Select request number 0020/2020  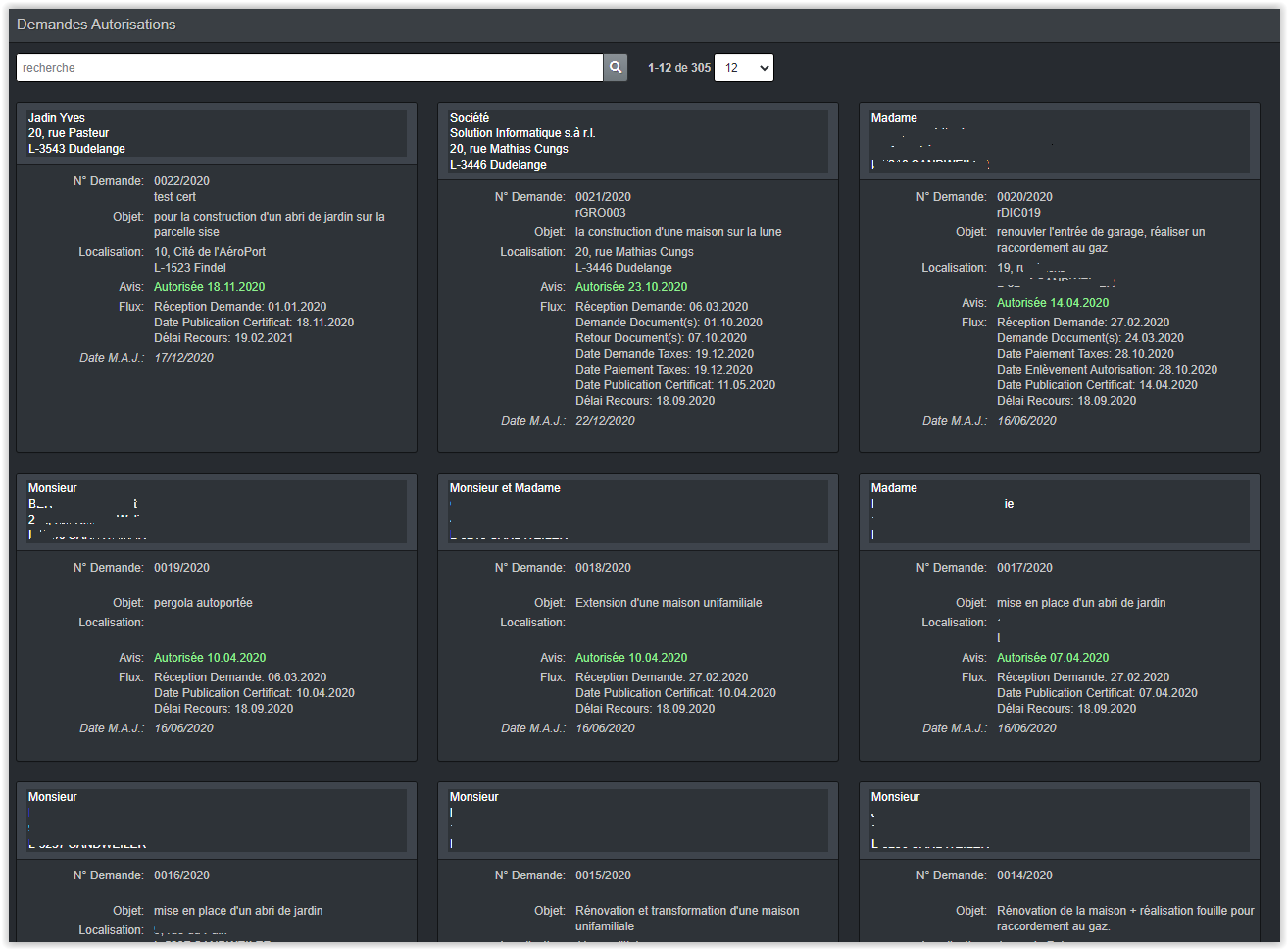click(1024, 197)
